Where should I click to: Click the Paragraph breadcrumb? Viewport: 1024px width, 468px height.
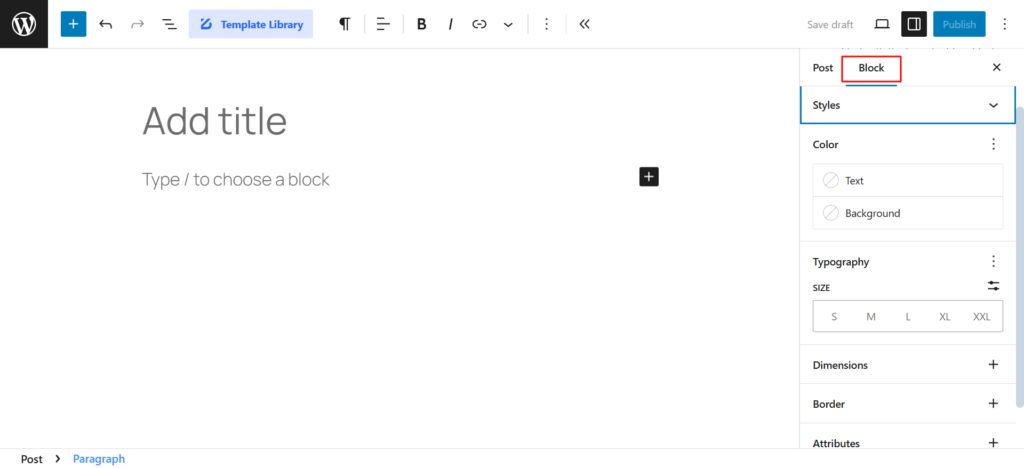click(99, 459)
